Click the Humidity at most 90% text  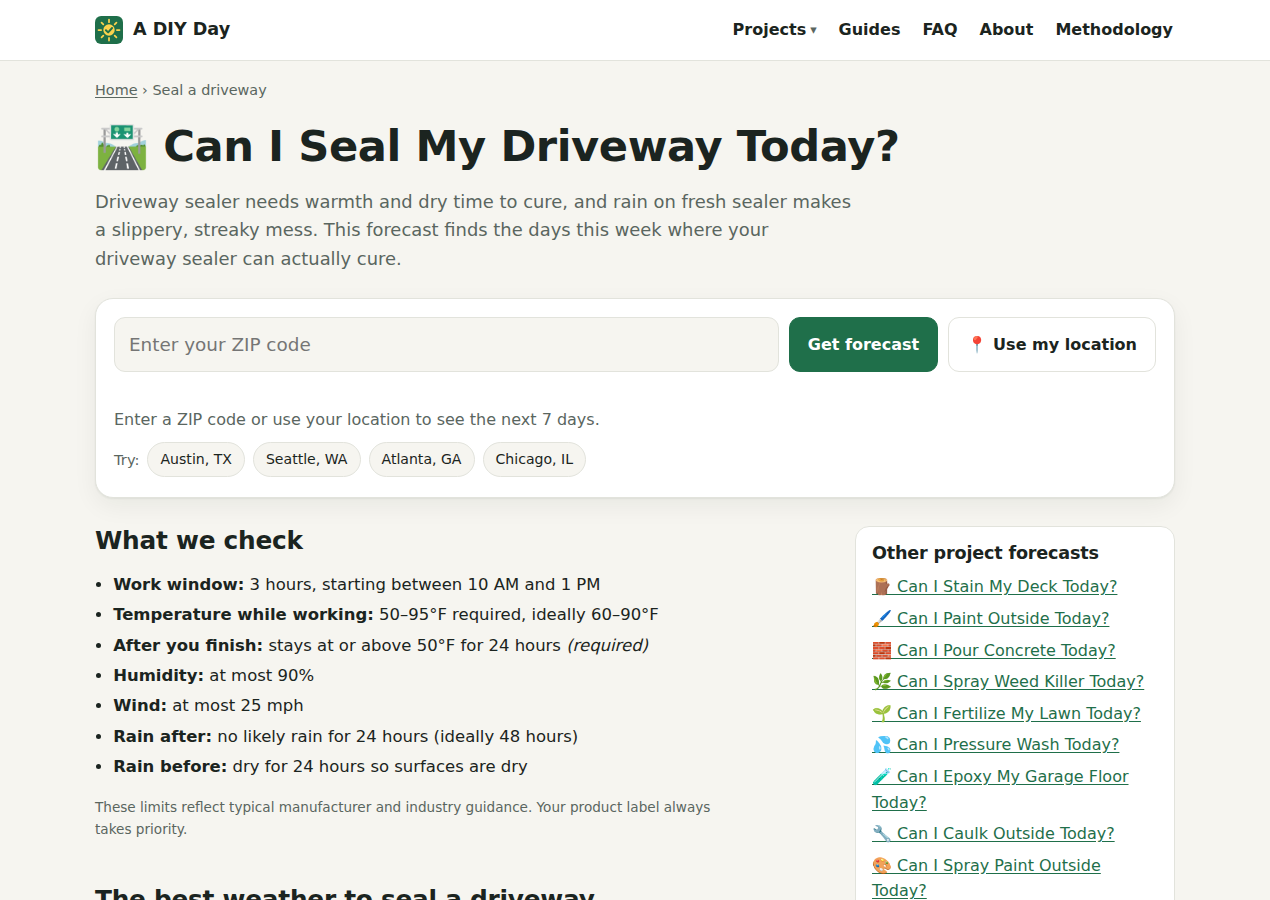214,676
